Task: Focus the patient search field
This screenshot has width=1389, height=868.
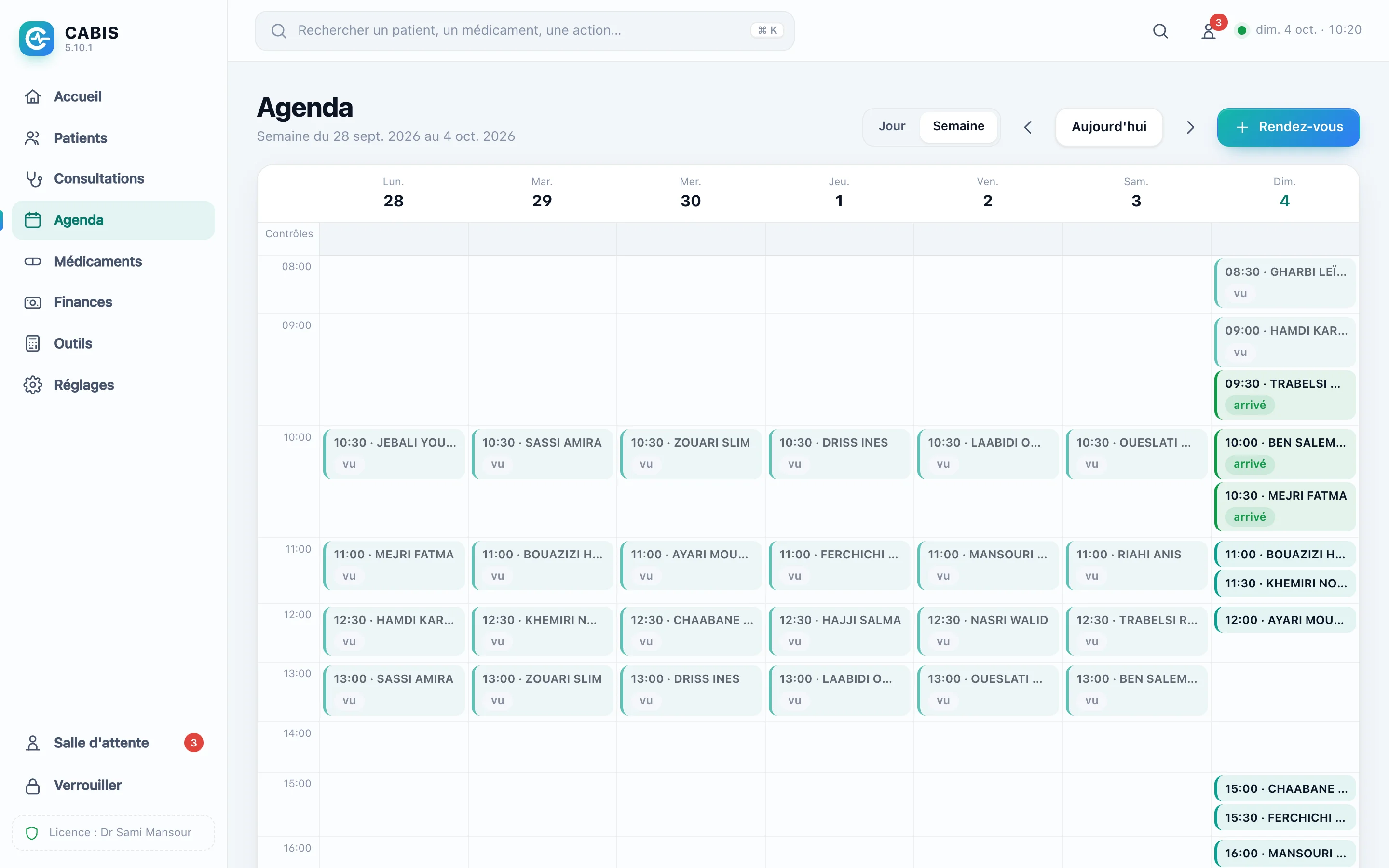Action: [524, 30]
